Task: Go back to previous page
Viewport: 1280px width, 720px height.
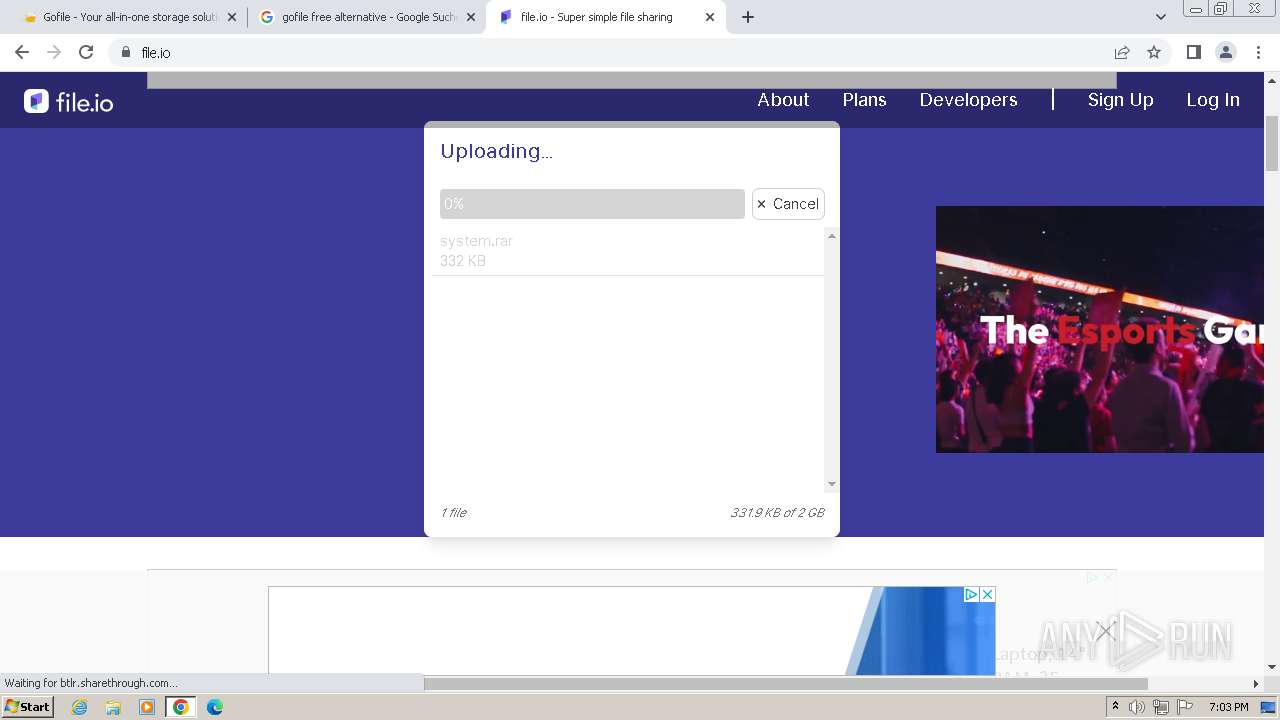Action: (x=22, y=52)
